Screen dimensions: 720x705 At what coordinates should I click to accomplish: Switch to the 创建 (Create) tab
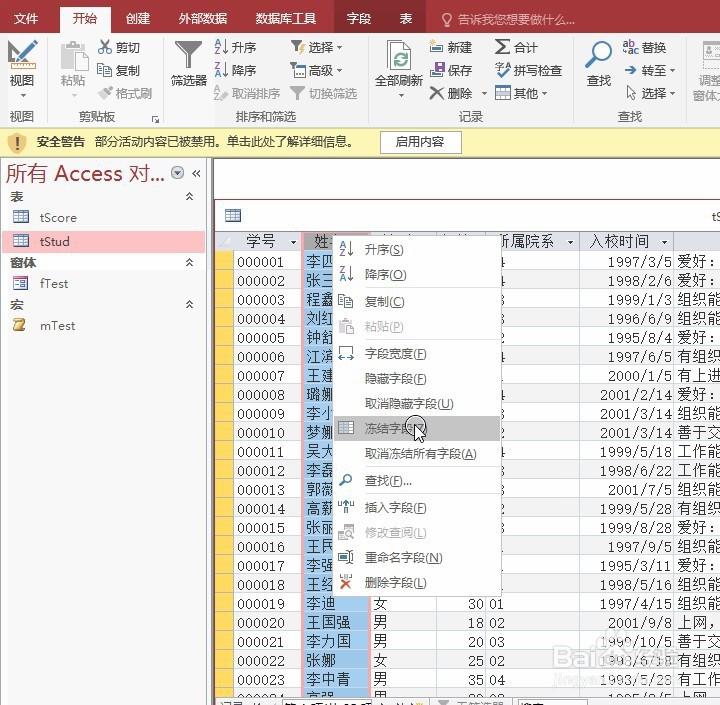coord(138,19)
